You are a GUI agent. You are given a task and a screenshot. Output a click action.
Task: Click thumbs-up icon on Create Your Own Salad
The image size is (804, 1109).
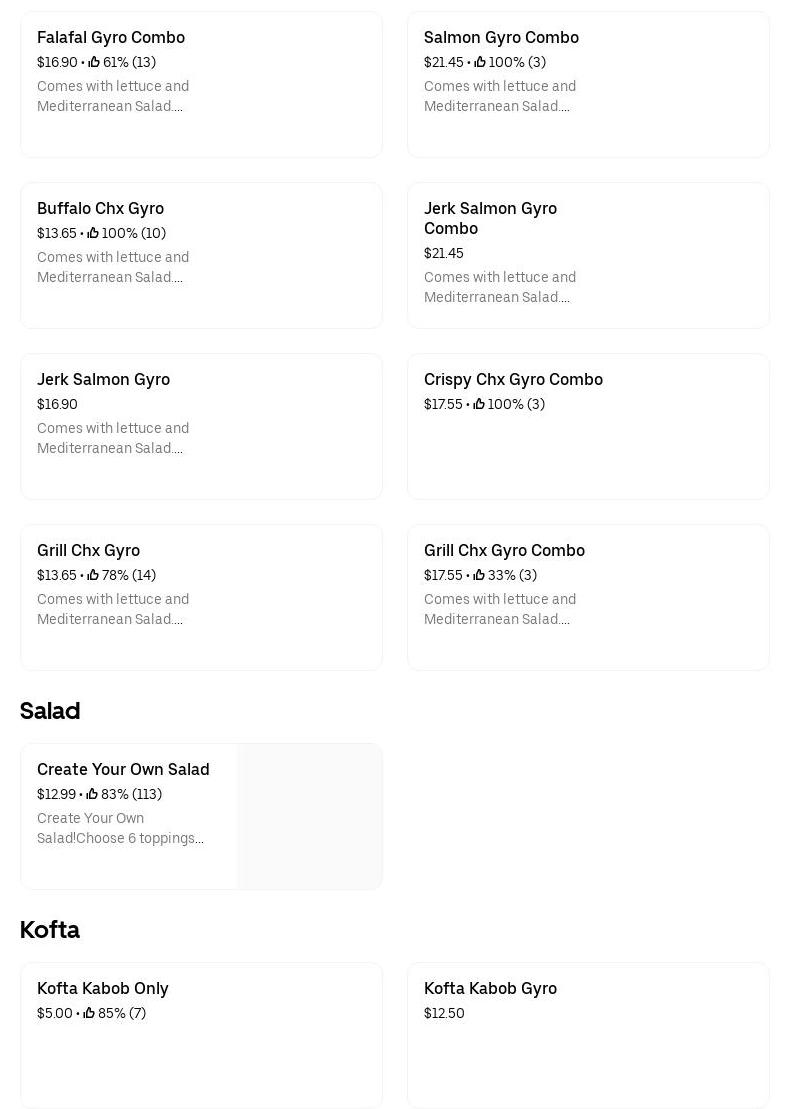[x=92, y=794]
